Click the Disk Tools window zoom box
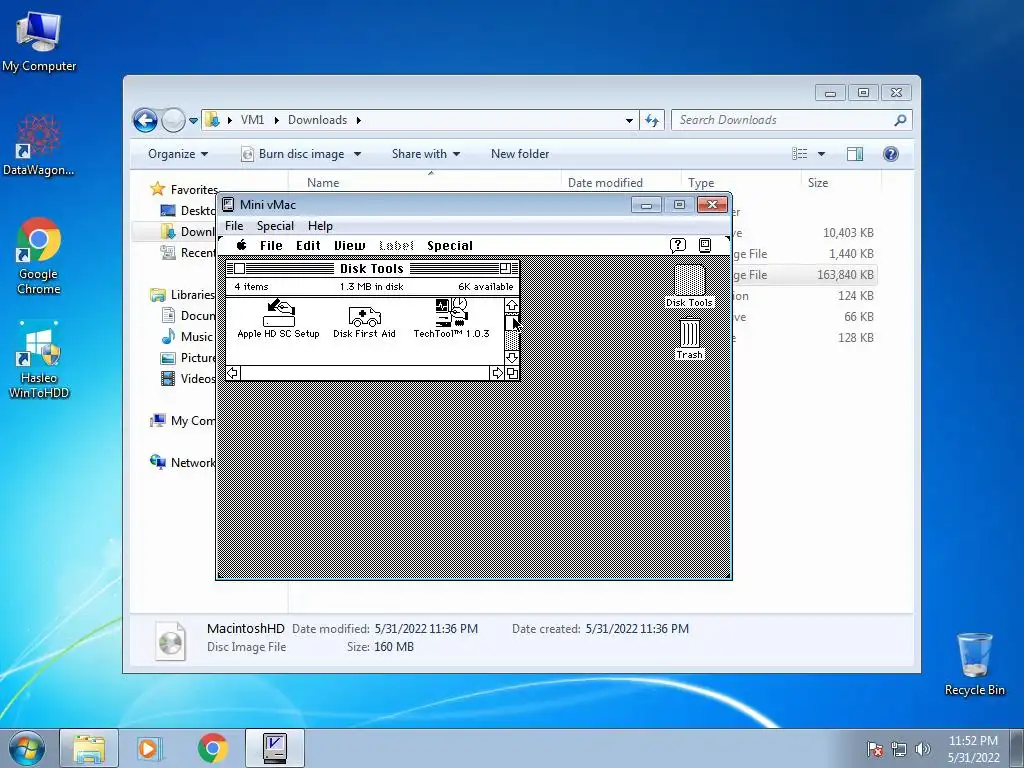Image resolution: width=1024 pixels, height=768 pixels. click(x=505, y=268)
